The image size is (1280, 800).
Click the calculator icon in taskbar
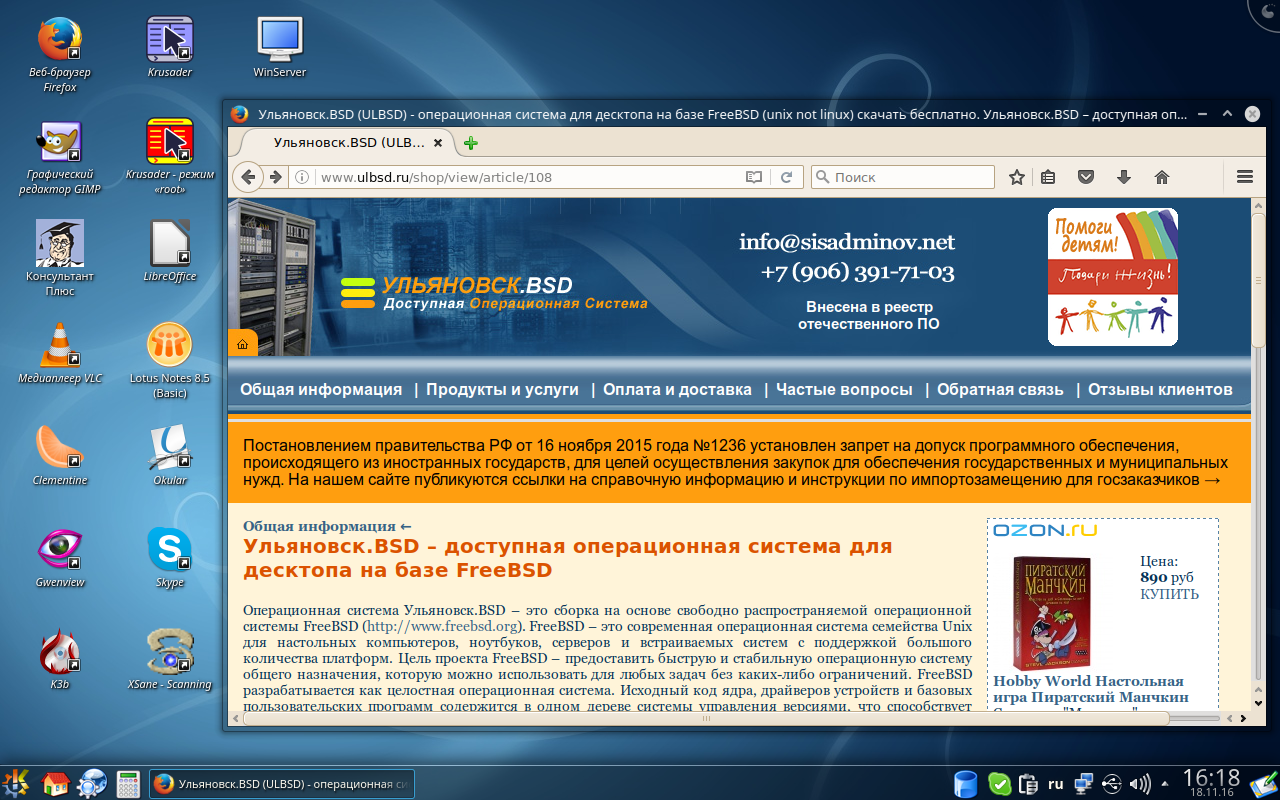[x=128, y=783]
